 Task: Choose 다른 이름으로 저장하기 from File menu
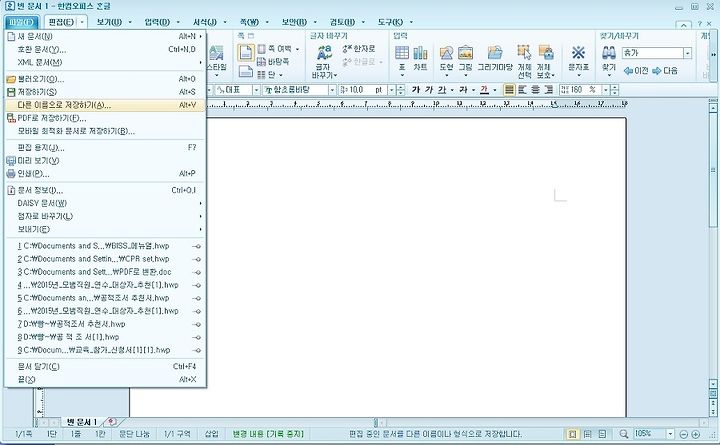coord(105,105)
